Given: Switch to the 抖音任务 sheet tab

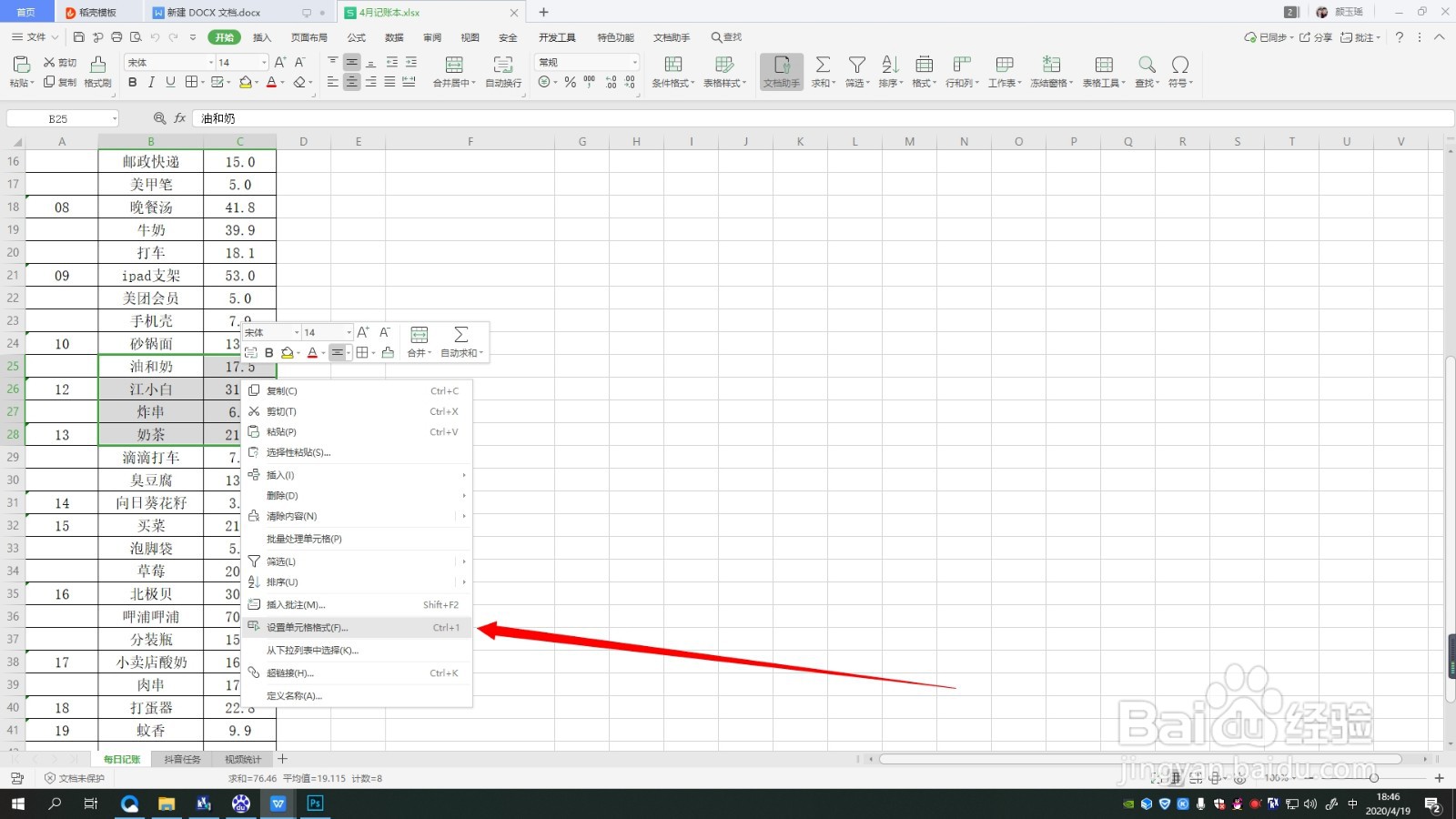Looking at the screenshot, I should [182, 759].
